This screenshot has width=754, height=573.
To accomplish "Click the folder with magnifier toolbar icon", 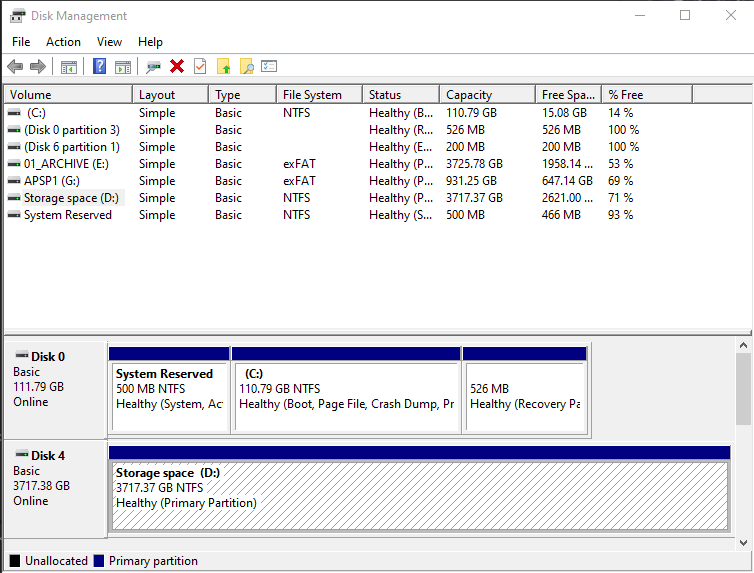I will pyautogui.click(x=247, y=66).
